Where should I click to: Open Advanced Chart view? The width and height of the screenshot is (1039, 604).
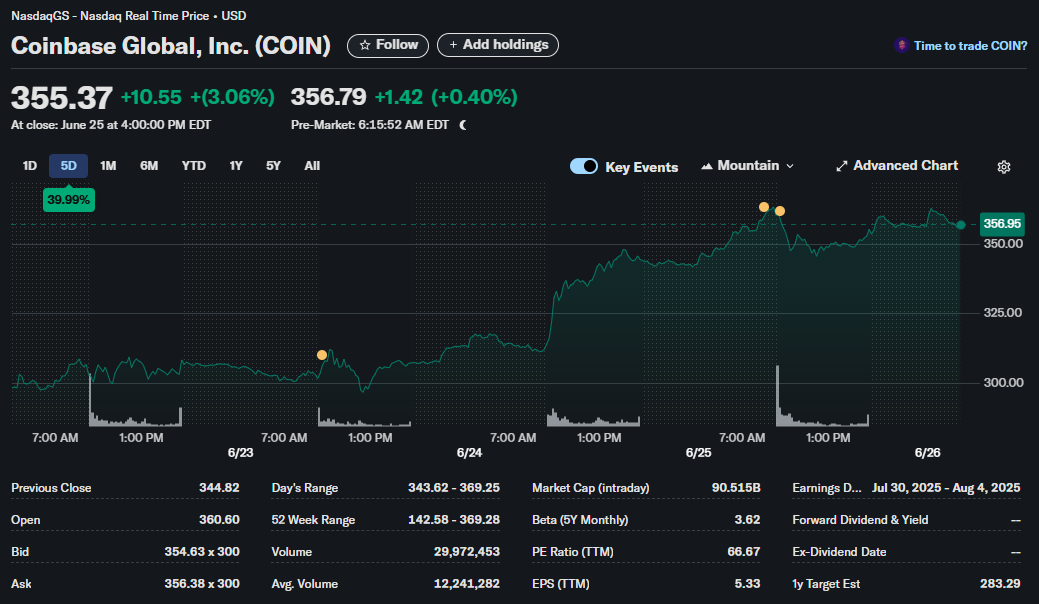coord(897,166)
